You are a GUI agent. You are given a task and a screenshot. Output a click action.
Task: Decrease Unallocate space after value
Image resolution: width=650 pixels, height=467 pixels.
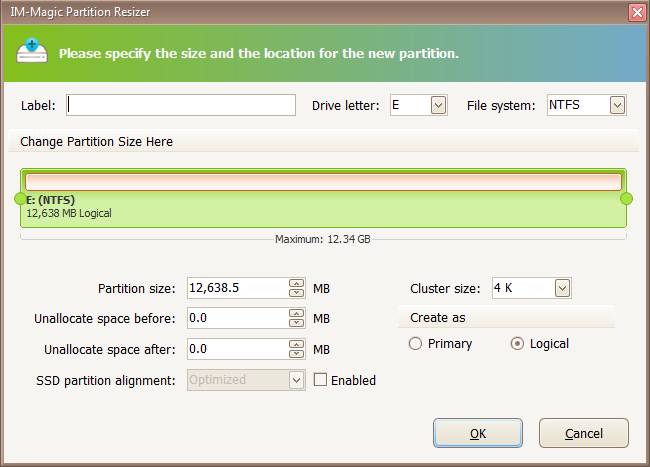296,354
